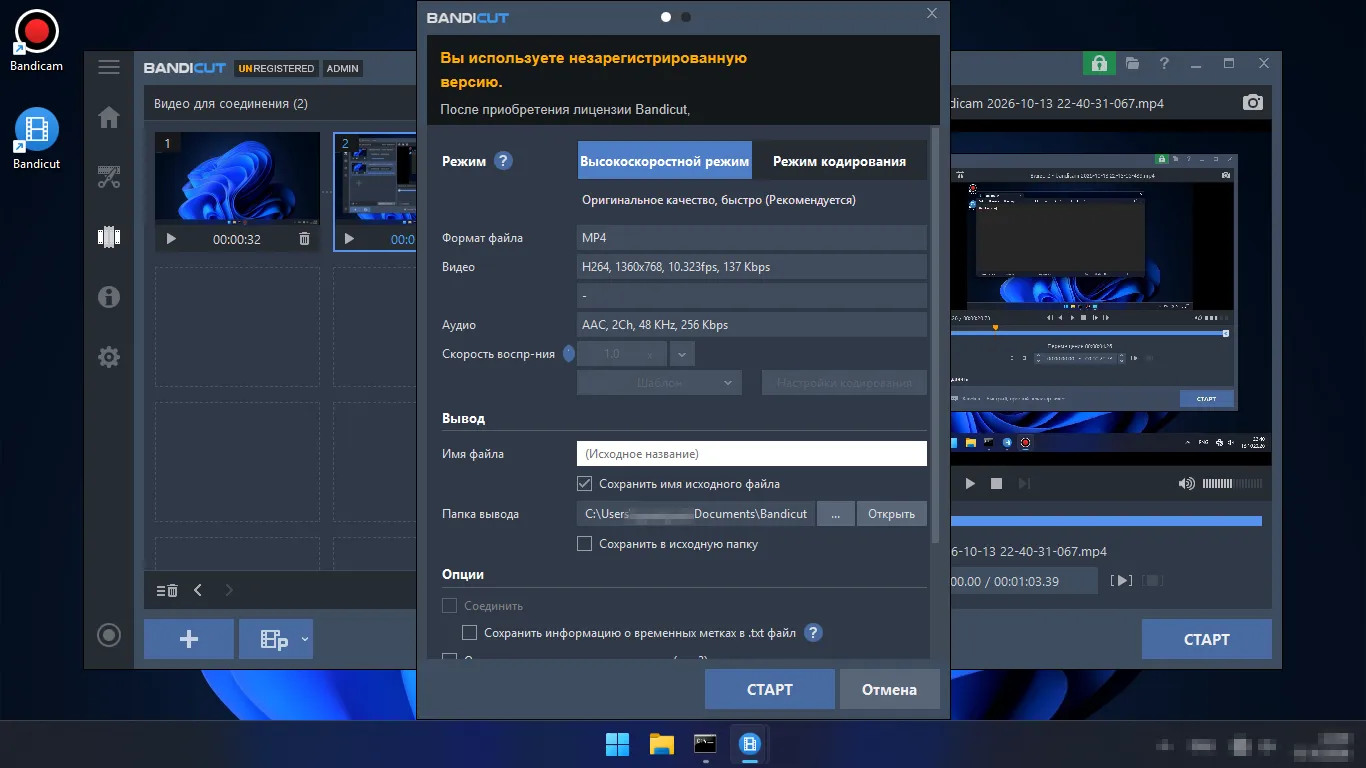Open File Explorer from the taskbar
Screen dimensions: 1366x768
pyautogui.click(x=662, y=744)
